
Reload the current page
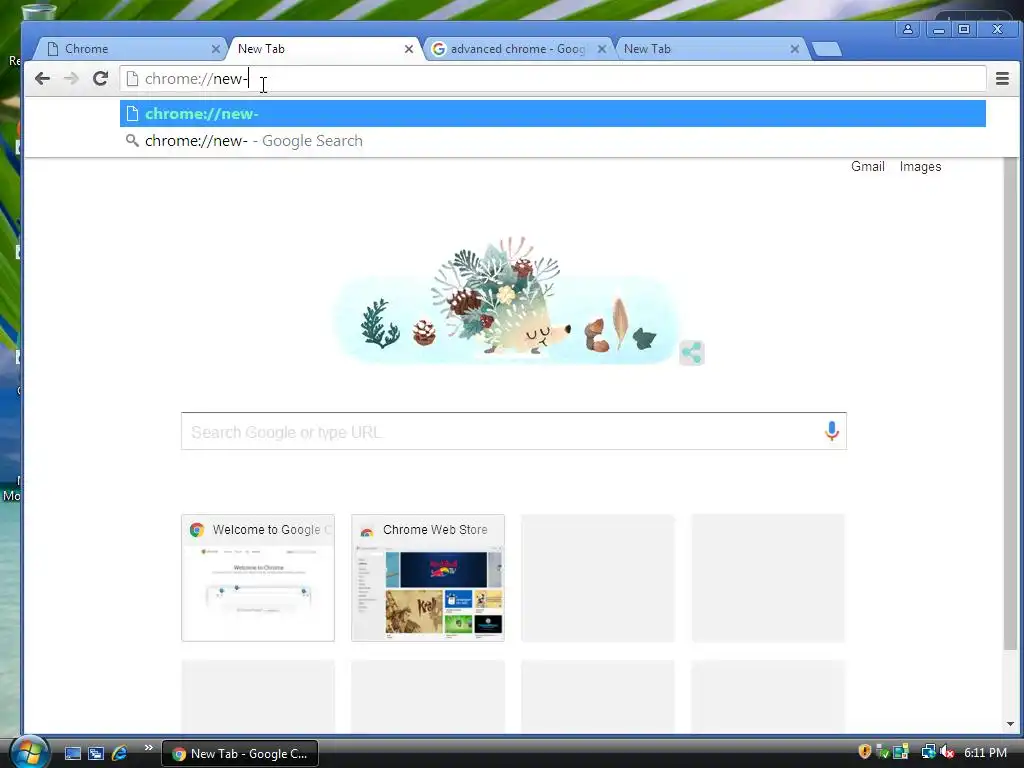point(100,79)
